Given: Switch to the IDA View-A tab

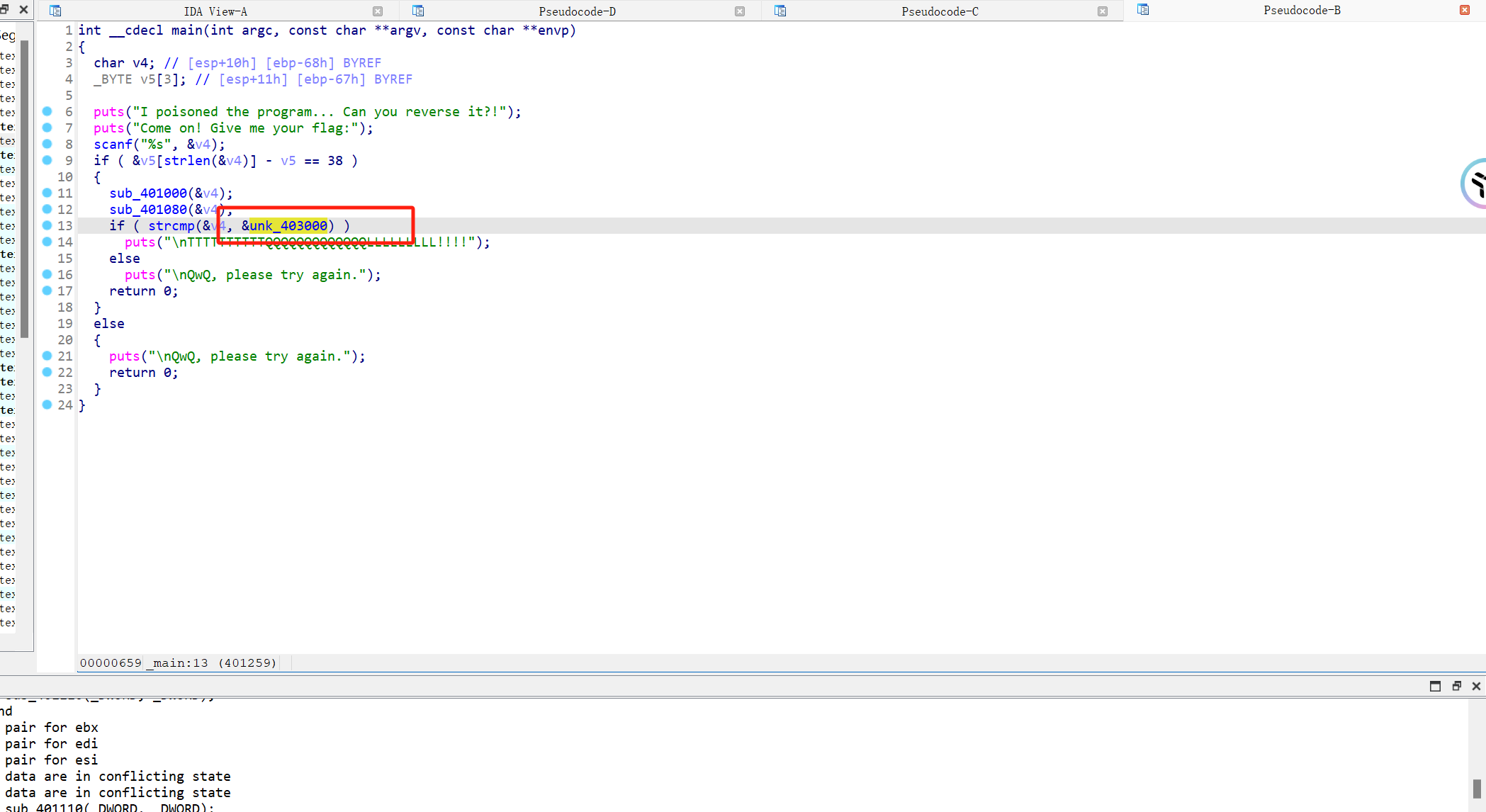Looking at the screenshot, I should coord(215,11).
